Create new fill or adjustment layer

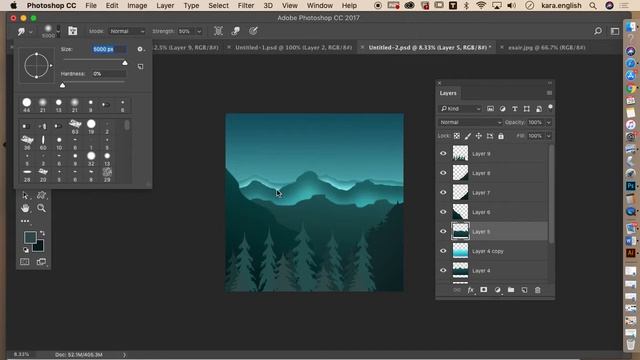(x=497, y=290)
